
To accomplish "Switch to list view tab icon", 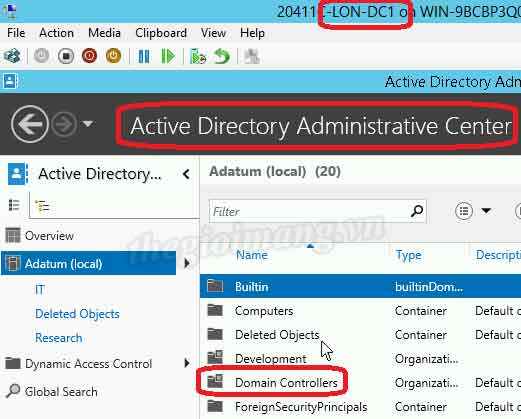I will pyautogui.click(x=14, y=205).
